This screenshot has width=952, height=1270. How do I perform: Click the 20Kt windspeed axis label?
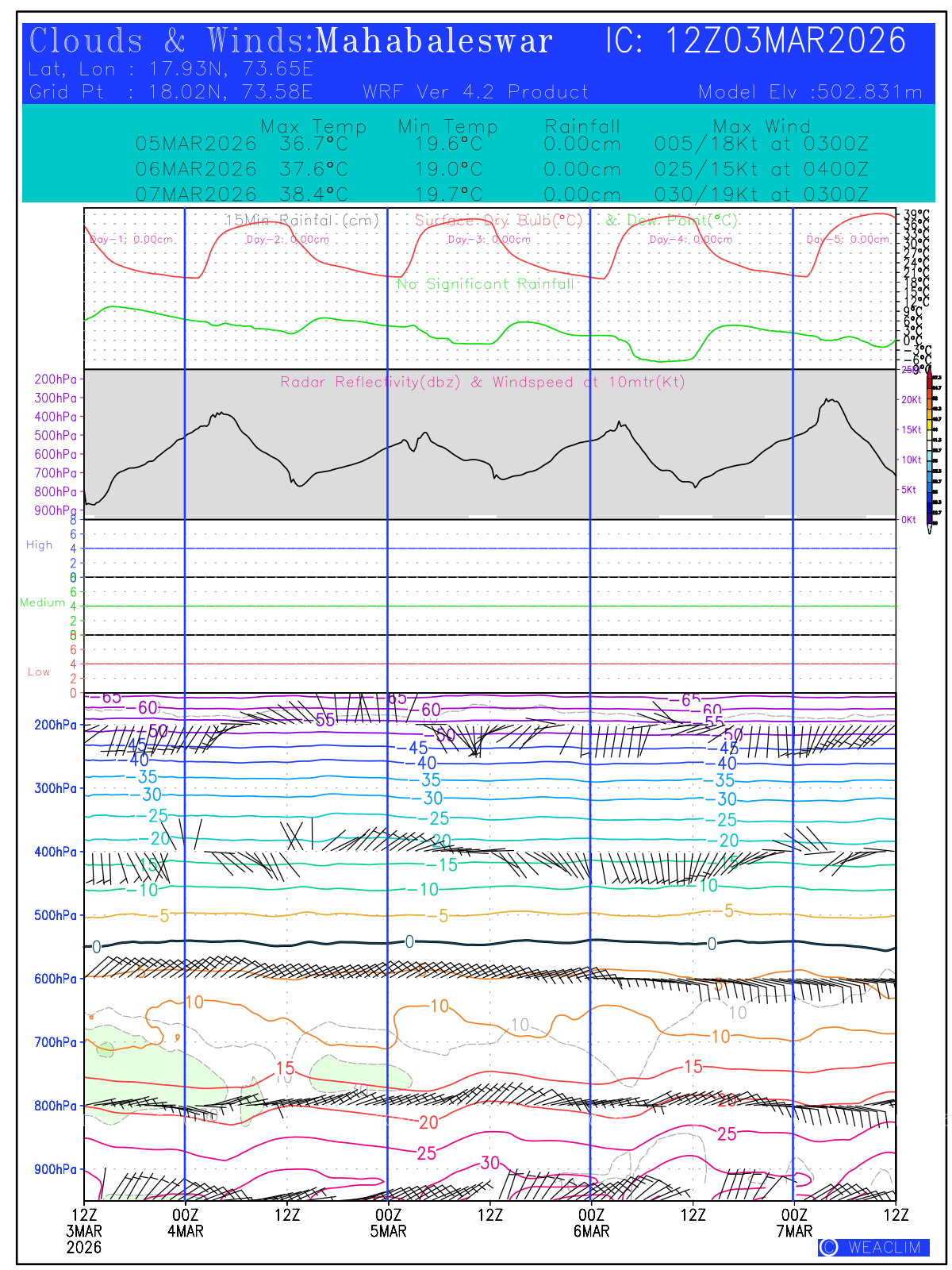[x=911, y=400]
